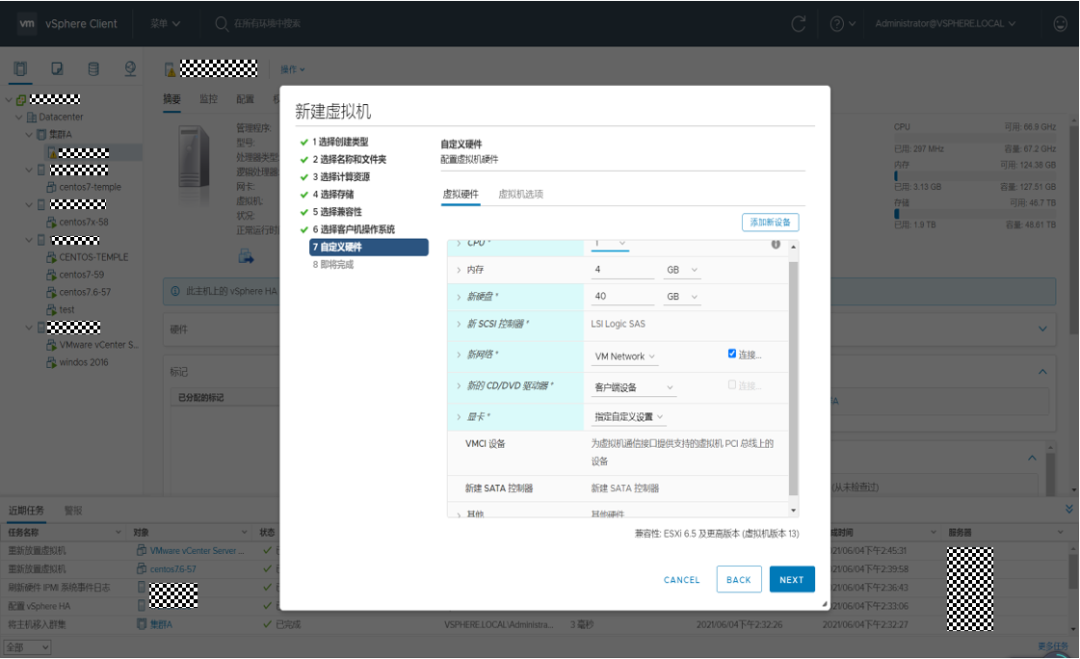Switch to the 警报 alarms tab
This screenshot has width=1080, height=659.
pyautogui.click(x=73, y=511)
